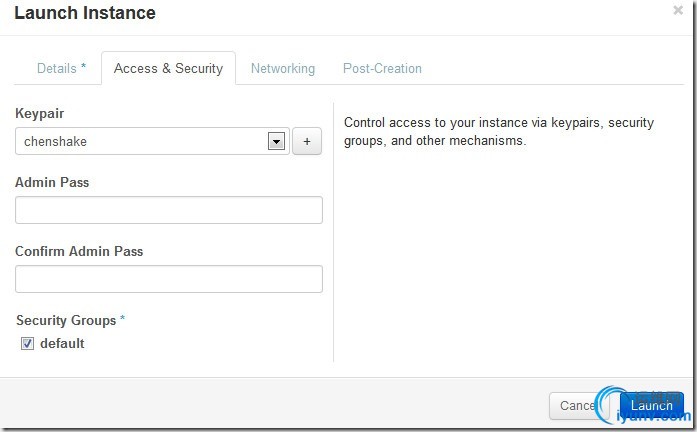Click the Confirm Admin Pass label
Image resolution: width=697 pixels, height=432 pixels.
(x=79, y=252)
